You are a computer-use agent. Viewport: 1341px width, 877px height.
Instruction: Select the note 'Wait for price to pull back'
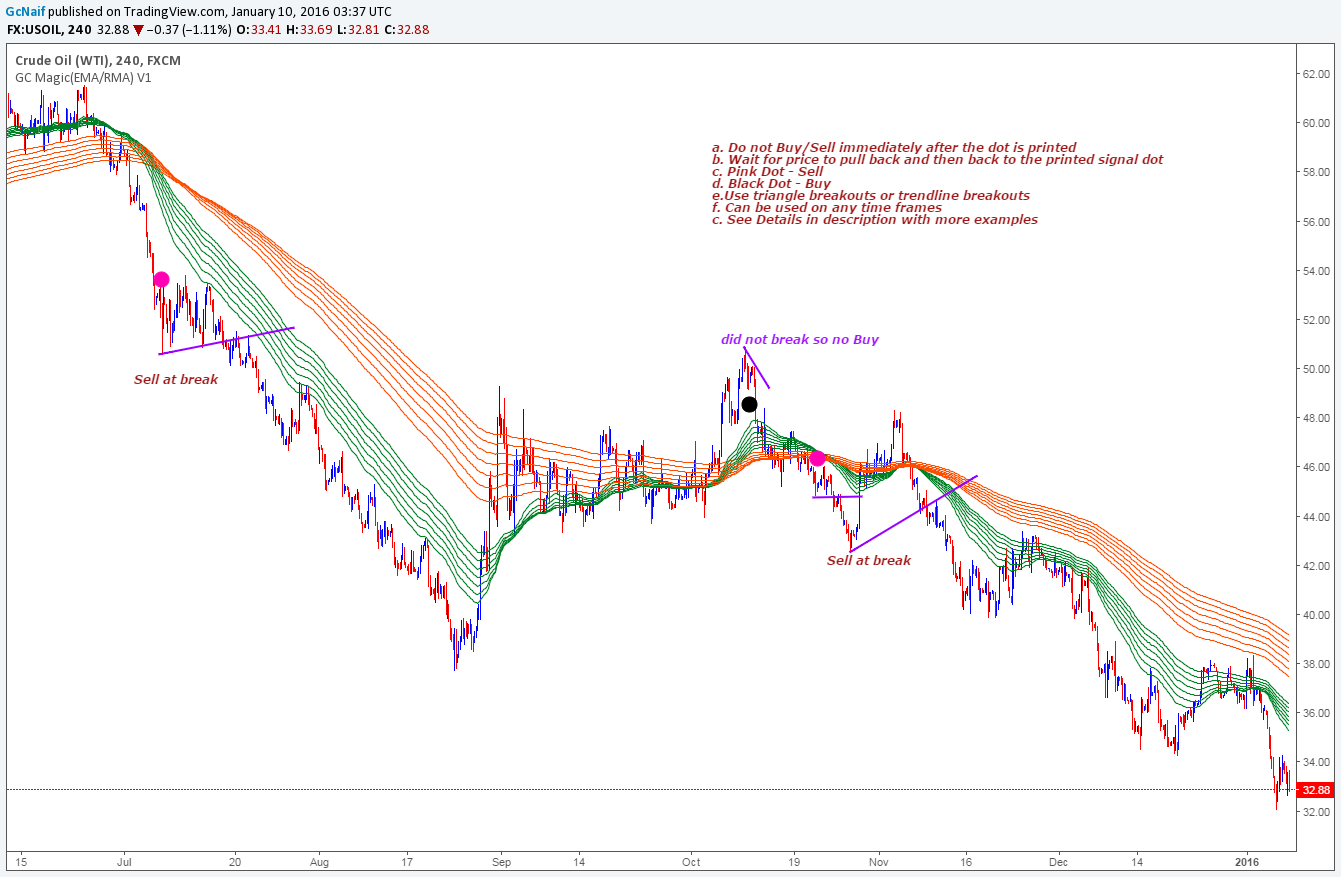point(938,159)
